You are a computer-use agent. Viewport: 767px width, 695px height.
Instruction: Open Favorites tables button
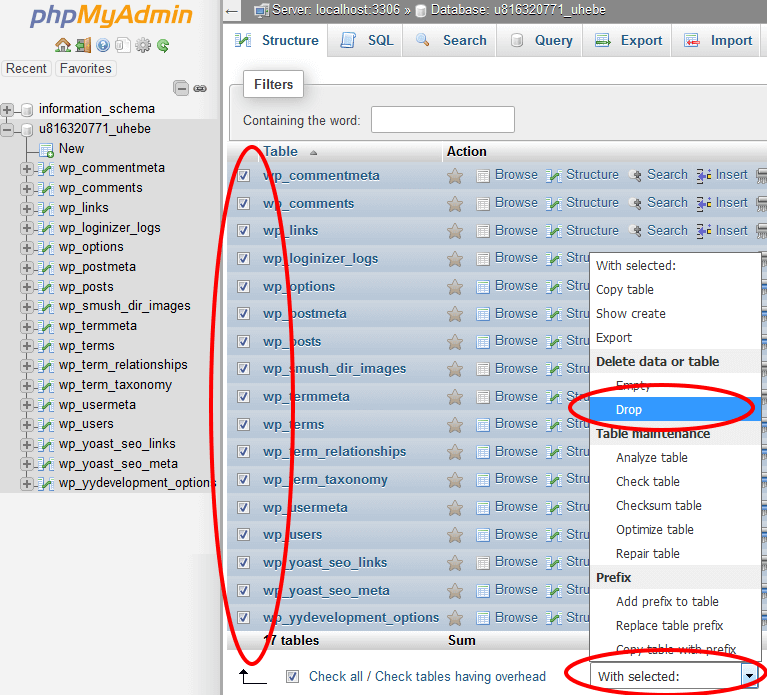[x=86, y=68]
